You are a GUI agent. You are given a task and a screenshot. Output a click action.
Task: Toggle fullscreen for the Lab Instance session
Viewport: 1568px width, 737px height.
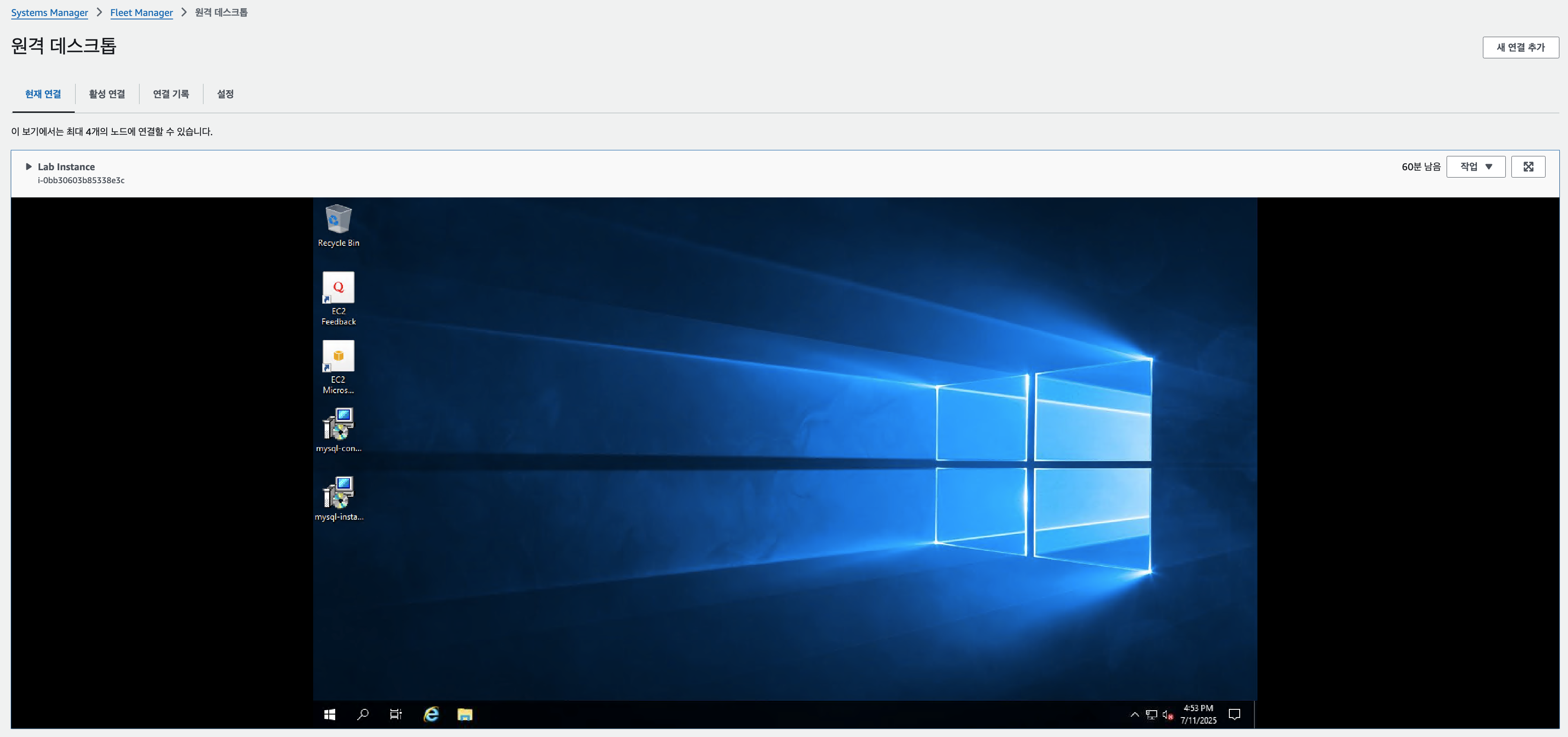point(1528,167)
